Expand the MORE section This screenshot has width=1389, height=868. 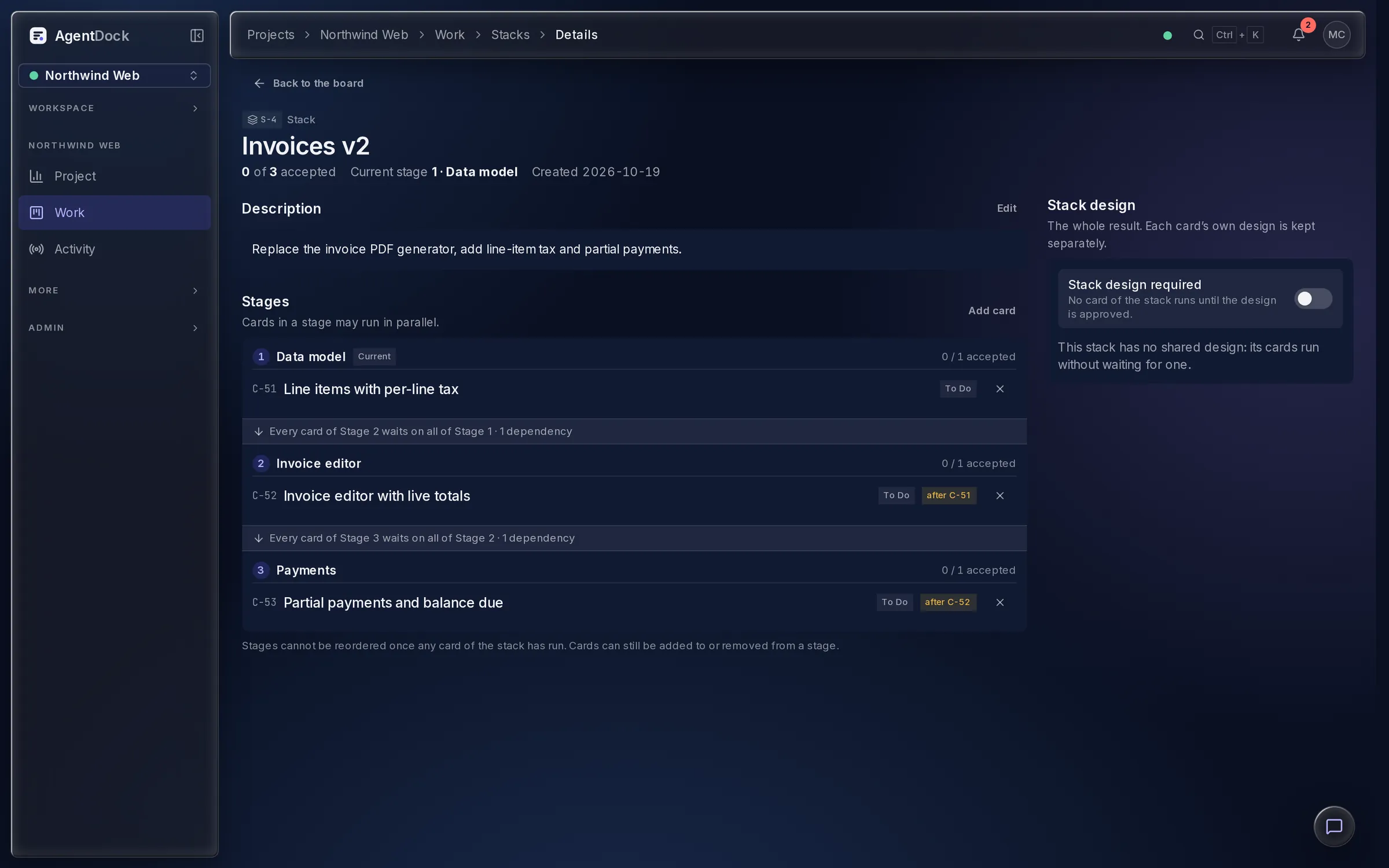tap(114, 290)
